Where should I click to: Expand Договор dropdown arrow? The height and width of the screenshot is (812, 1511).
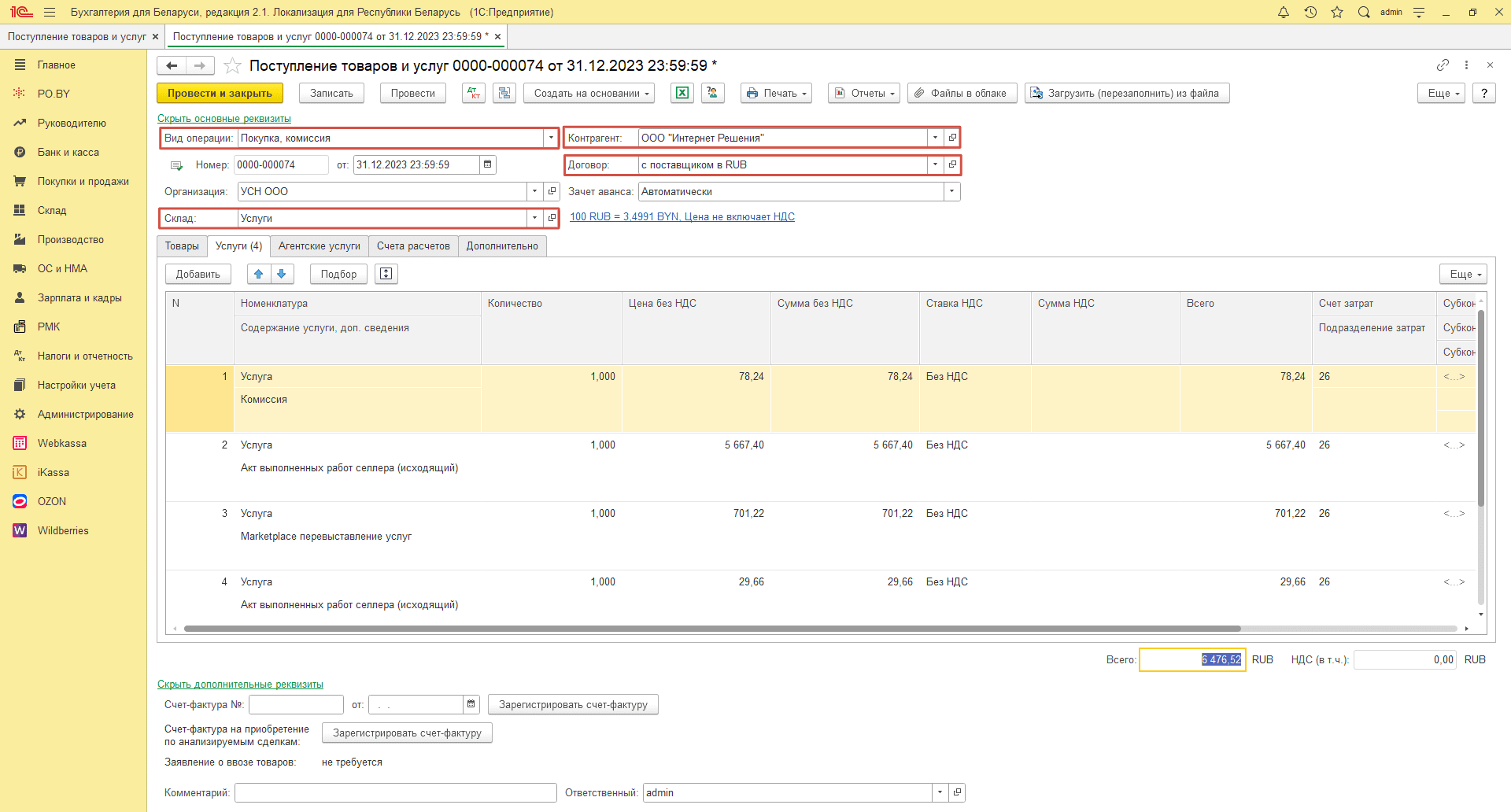(x=936, y=165)
